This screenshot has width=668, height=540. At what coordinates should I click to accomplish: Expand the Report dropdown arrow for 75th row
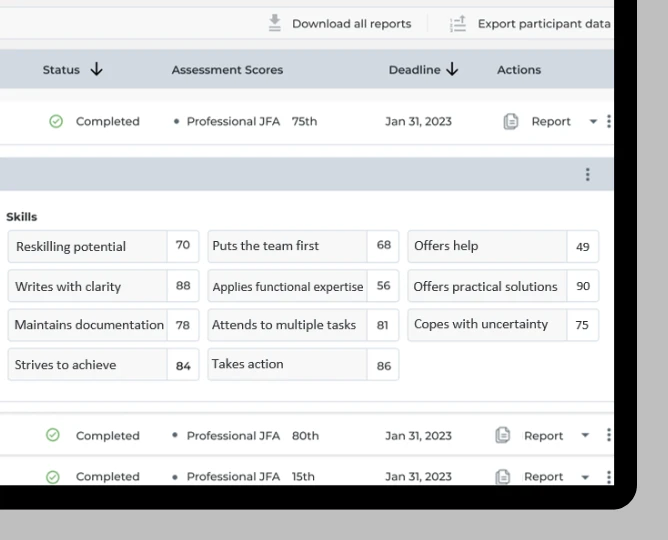pyautogui.click(x=594, y=122)
